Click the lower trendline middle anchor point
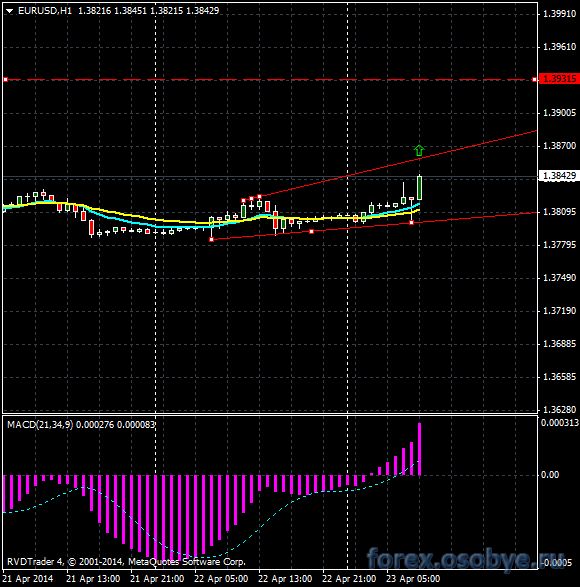580x587 pixels. tap(312, 231)
